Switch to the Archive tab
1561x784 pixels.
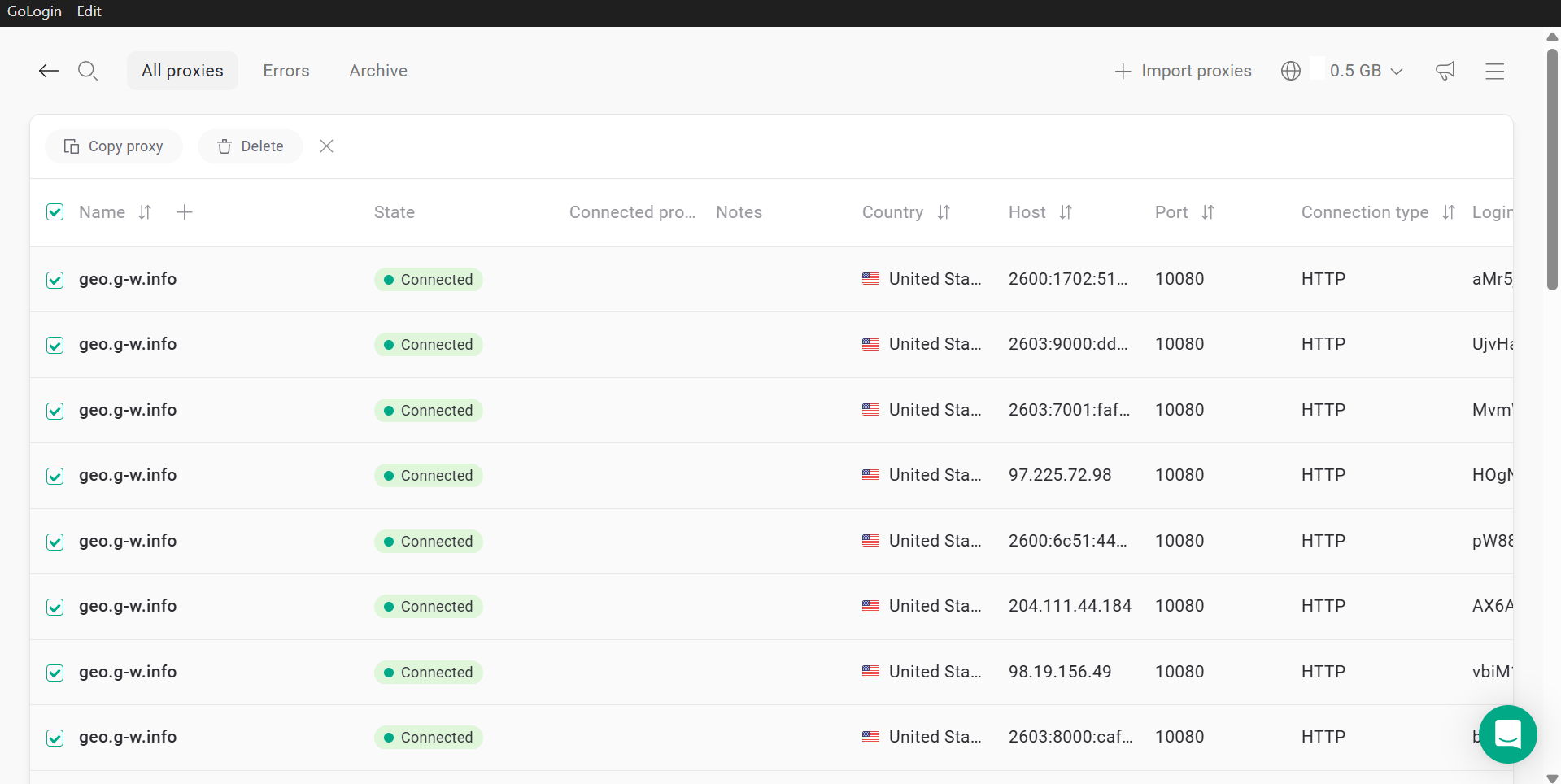[378, 71]
